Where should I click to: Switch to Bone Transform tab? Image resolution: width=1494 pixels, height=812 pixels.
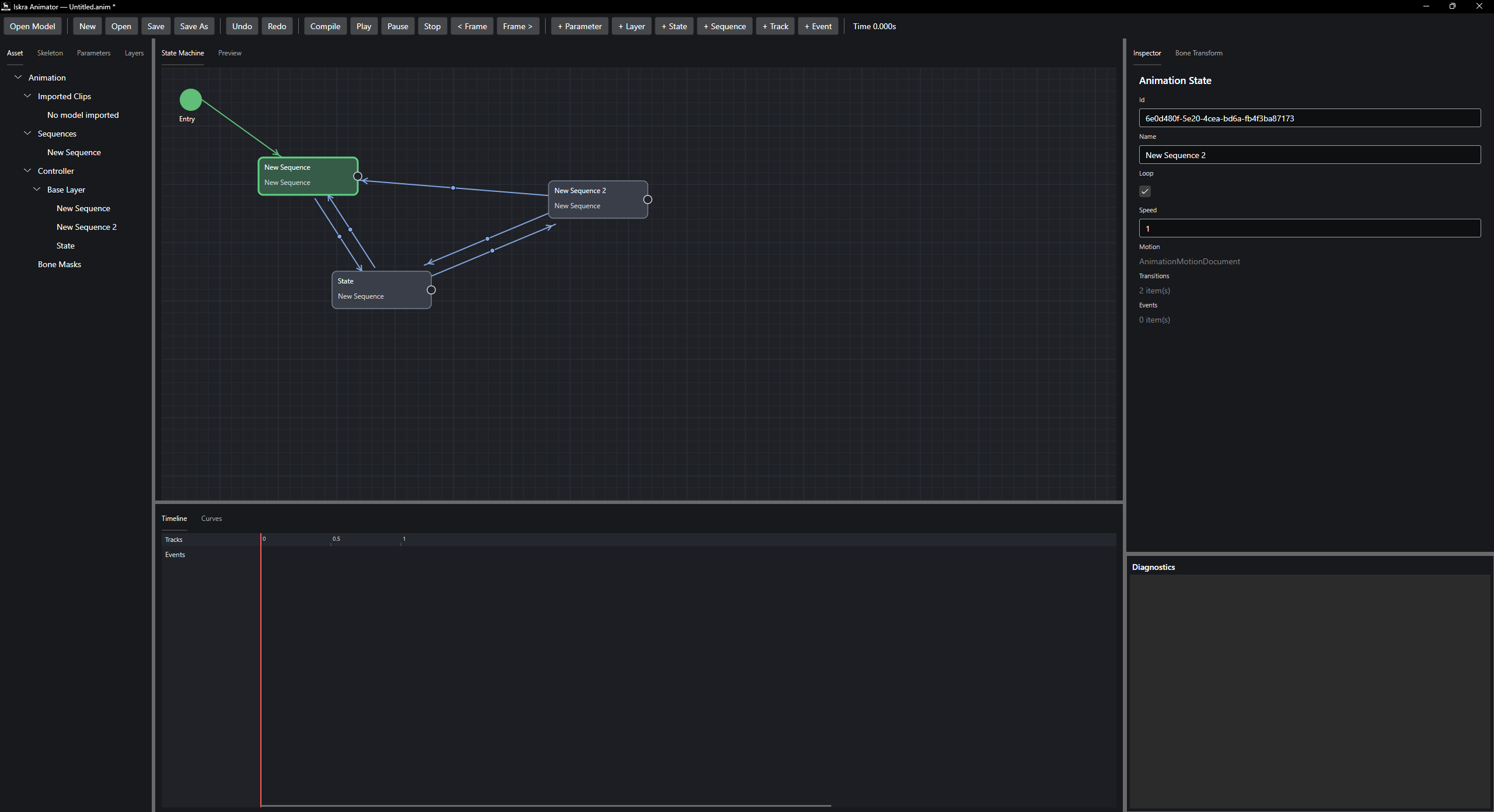click(1199, 53)
